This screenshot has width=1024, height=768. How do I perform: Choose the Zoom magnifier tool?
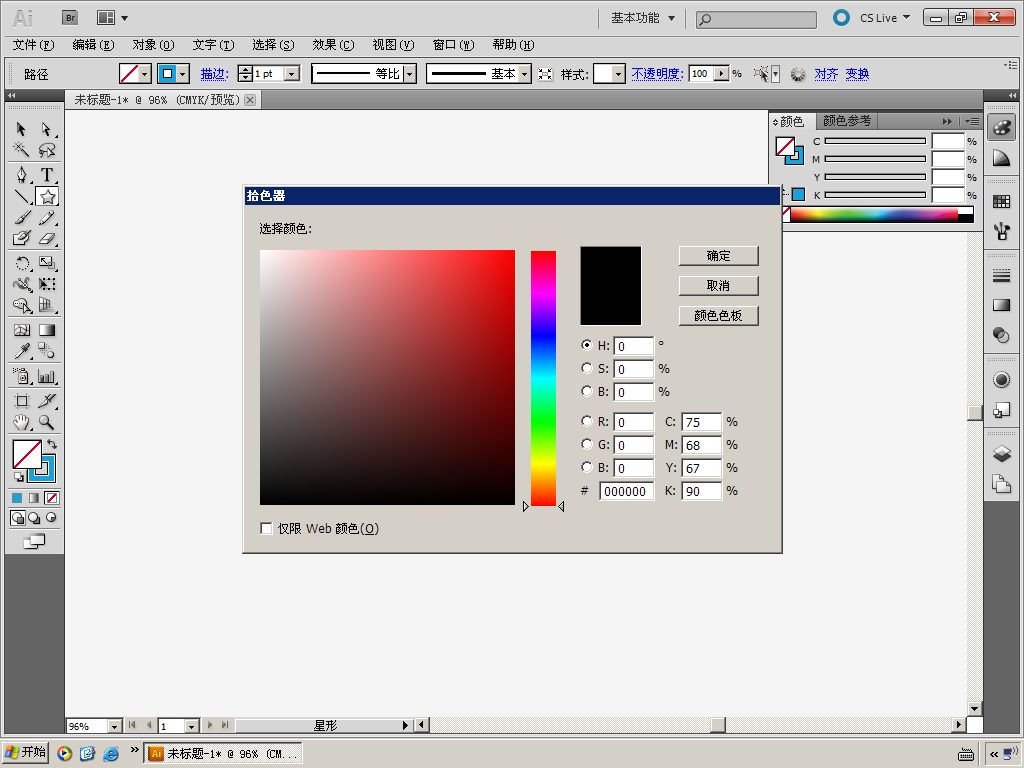point(47,423)
